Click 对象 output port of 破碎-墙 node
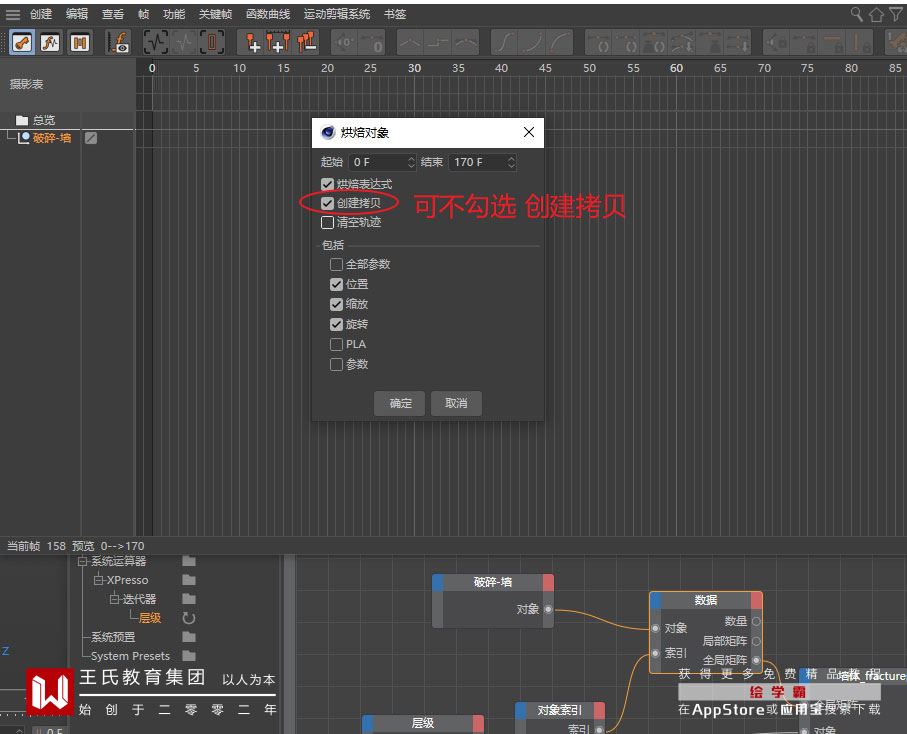The height and width of the screenshot is (734, 907). pos(548,609)
